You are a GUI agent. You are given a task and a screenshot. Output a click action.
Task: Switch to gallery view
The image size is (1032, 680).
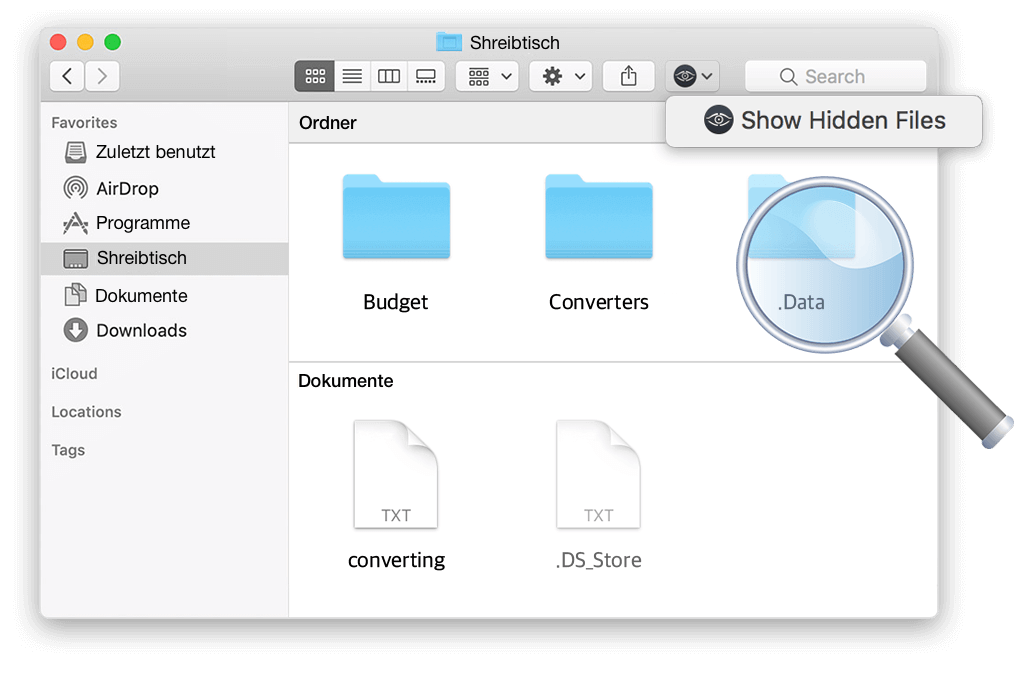426,76
